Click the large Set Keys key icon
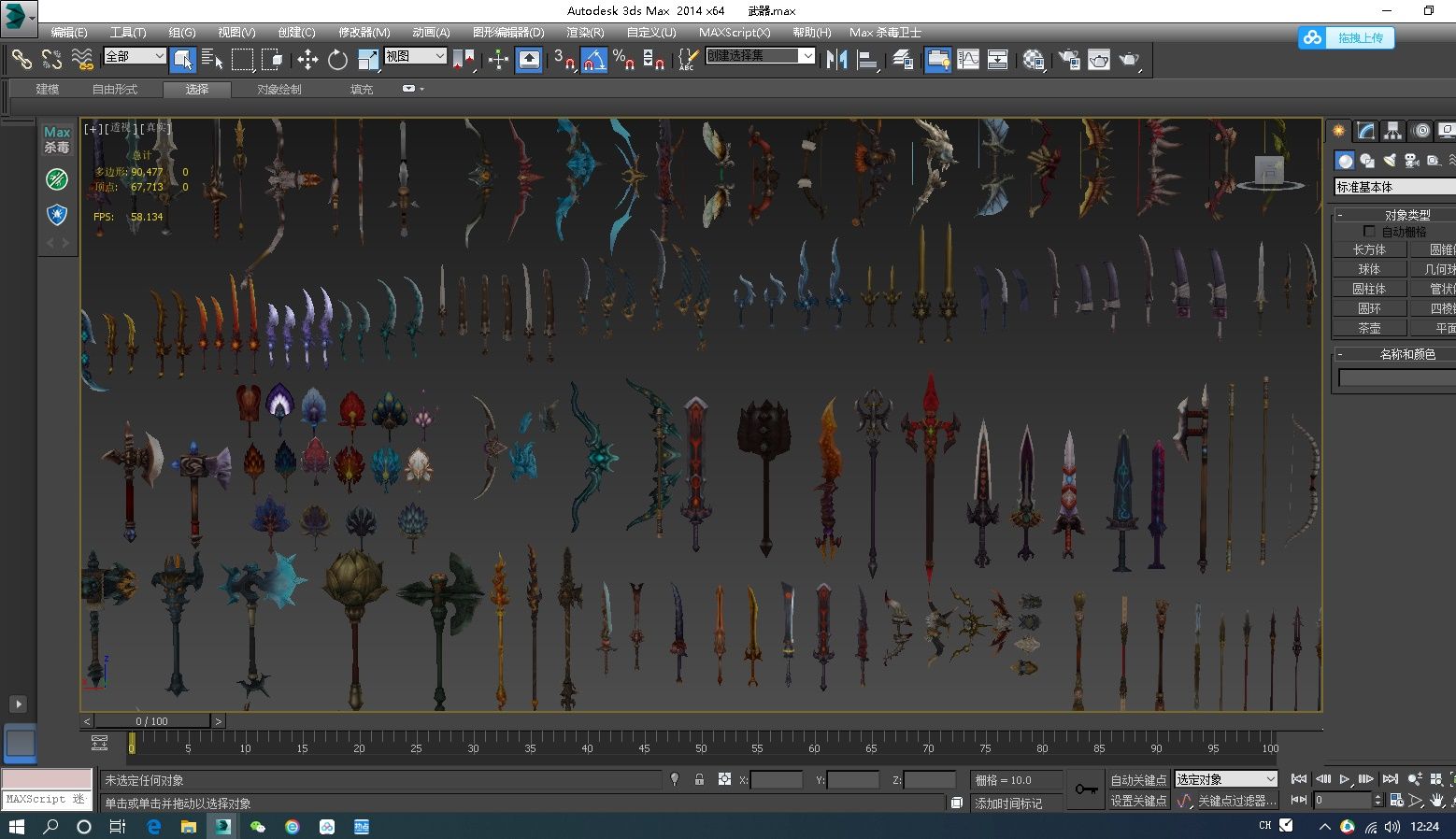The width and height of the screenshot is (1456, 839). [x=1086, y=789]
